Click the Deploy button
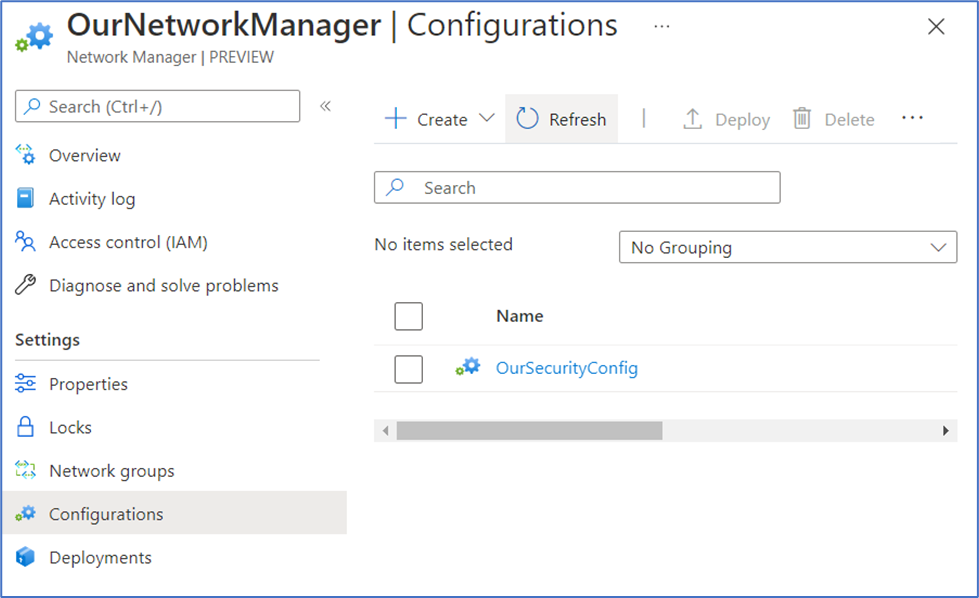The image size is (979, 598). coord(726,119)
